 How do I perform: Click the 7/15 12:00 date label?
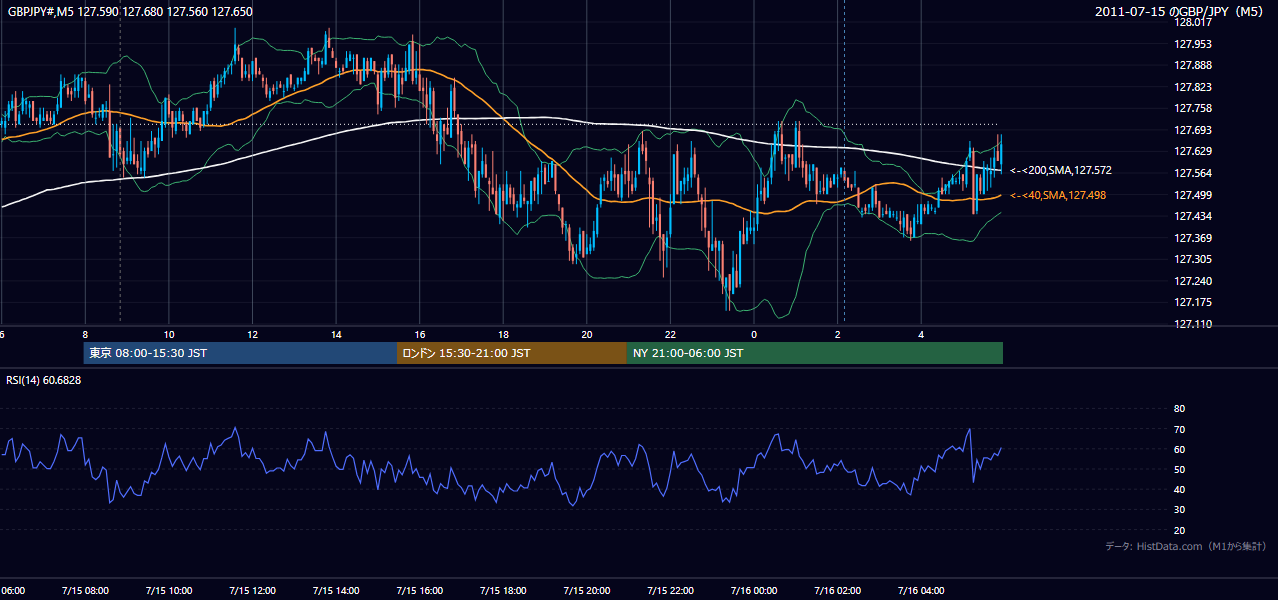click(253, 591)
